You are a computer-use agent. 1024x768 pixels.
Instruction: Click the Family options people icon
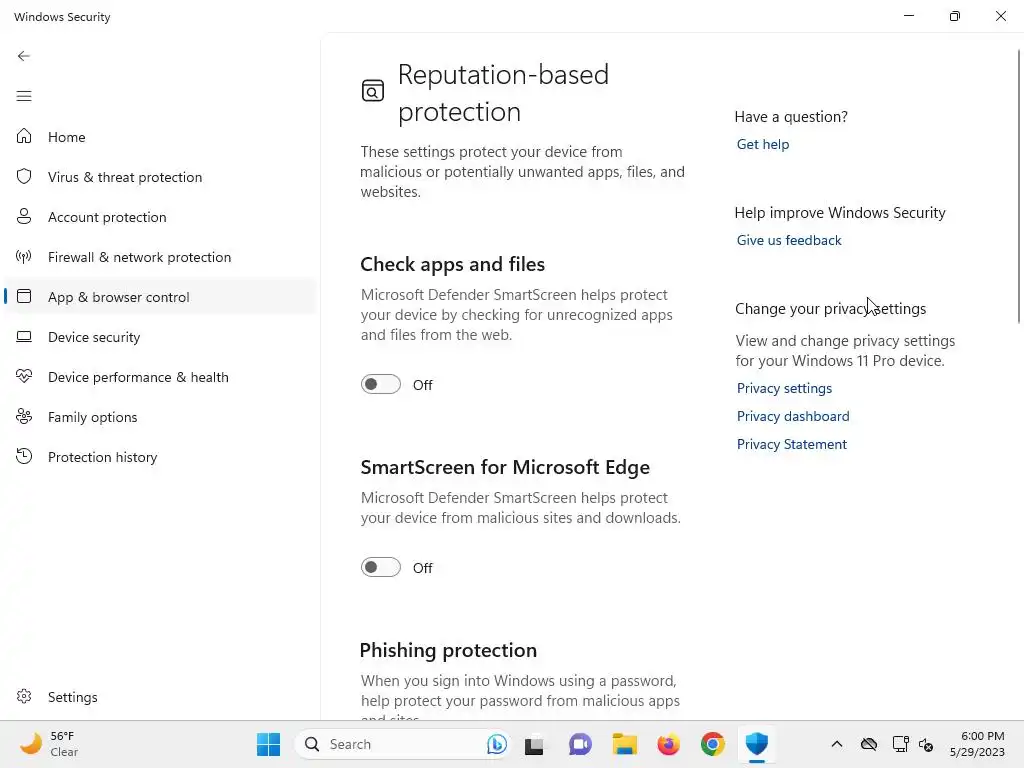pos(25,417)
